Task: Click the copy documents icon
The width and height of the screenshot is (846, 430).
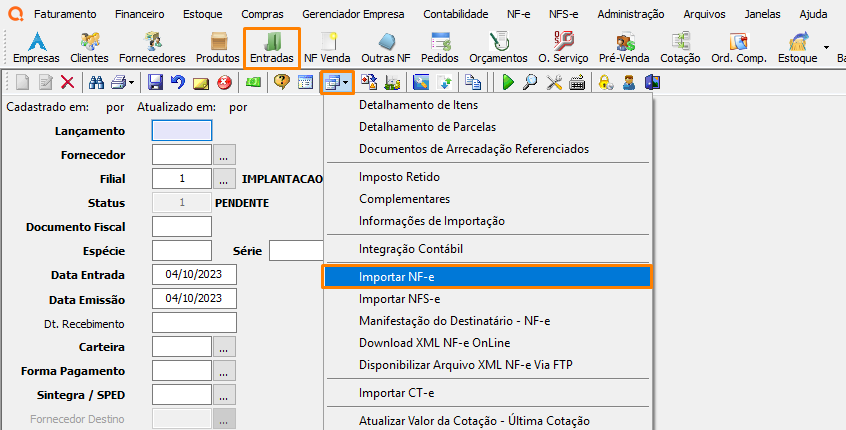Action: point(473,83)
